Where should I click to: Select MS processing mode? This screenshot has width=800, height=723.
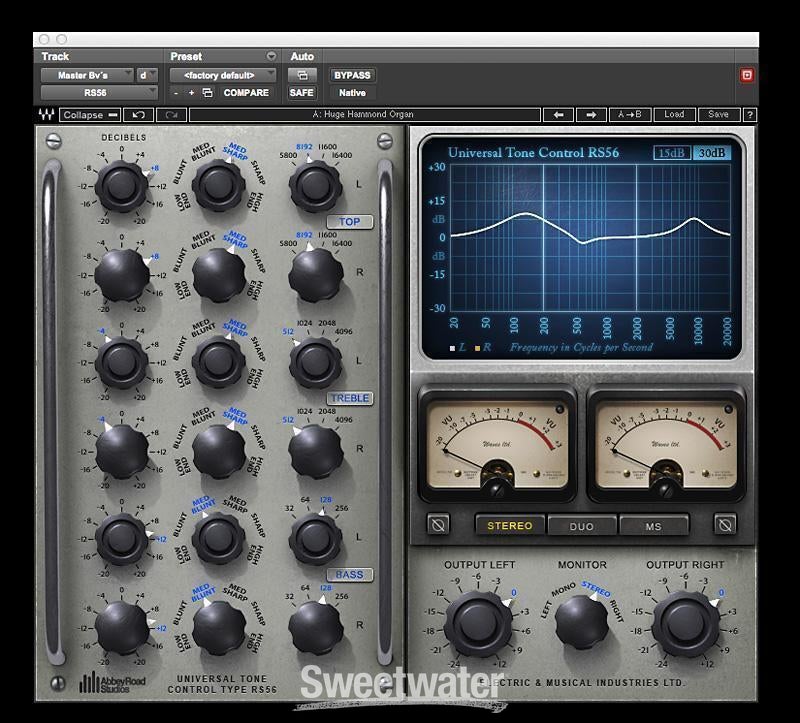point(654,526)
